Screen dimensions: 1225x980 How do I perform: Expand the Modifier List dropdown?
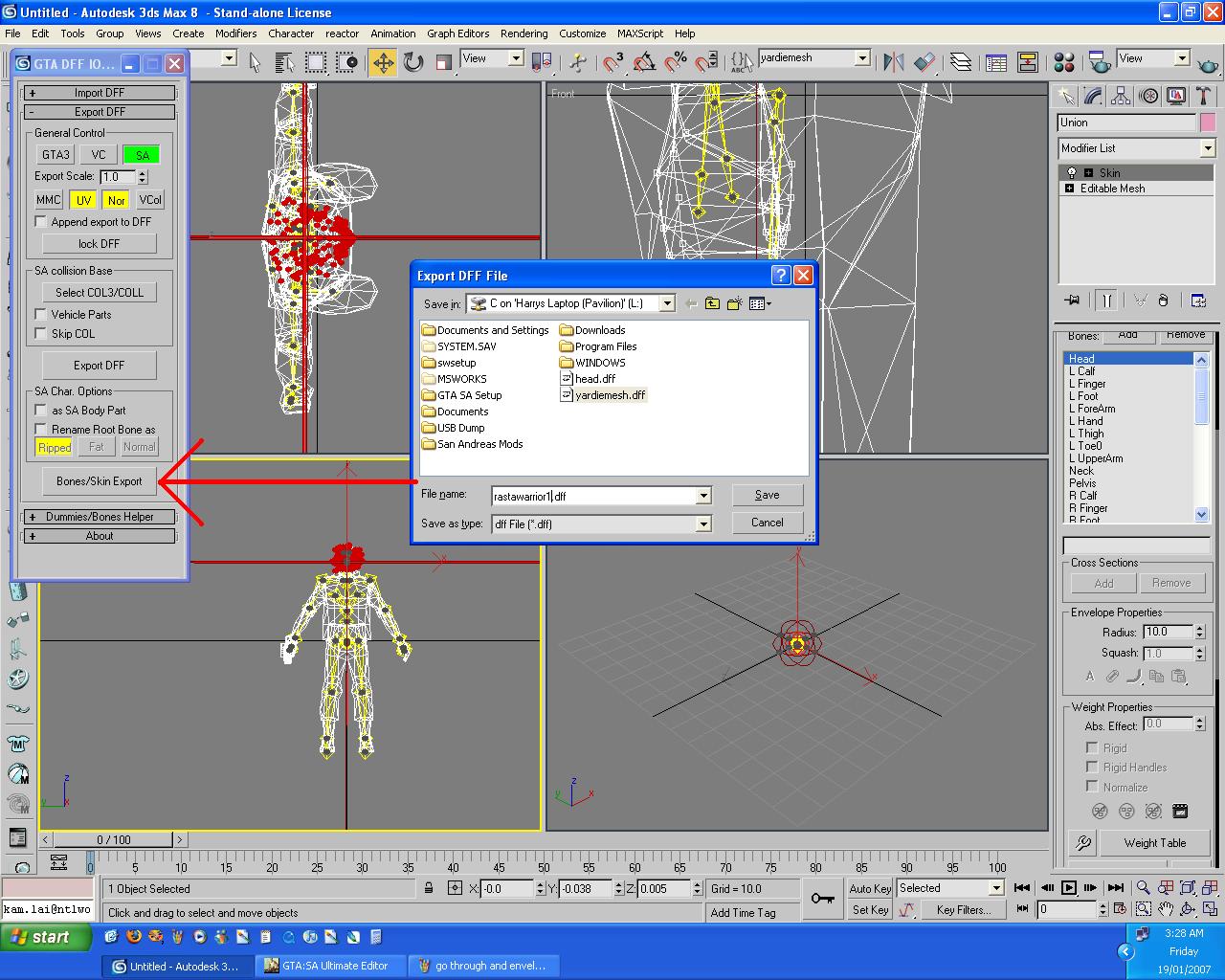pyautogui.click(x=1207, y=148)
